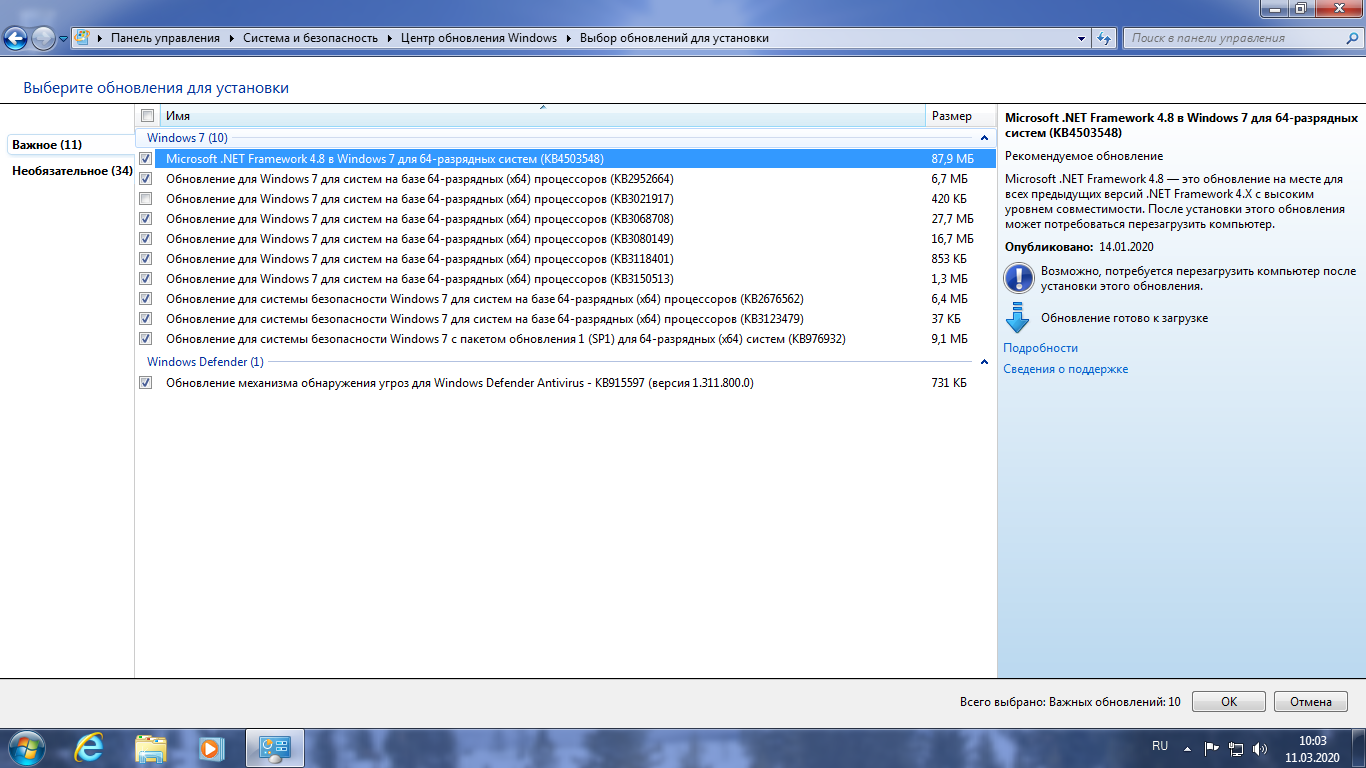Select the Важное (11) tab
Screen dimensions: 1366x768
pos(70,144)
